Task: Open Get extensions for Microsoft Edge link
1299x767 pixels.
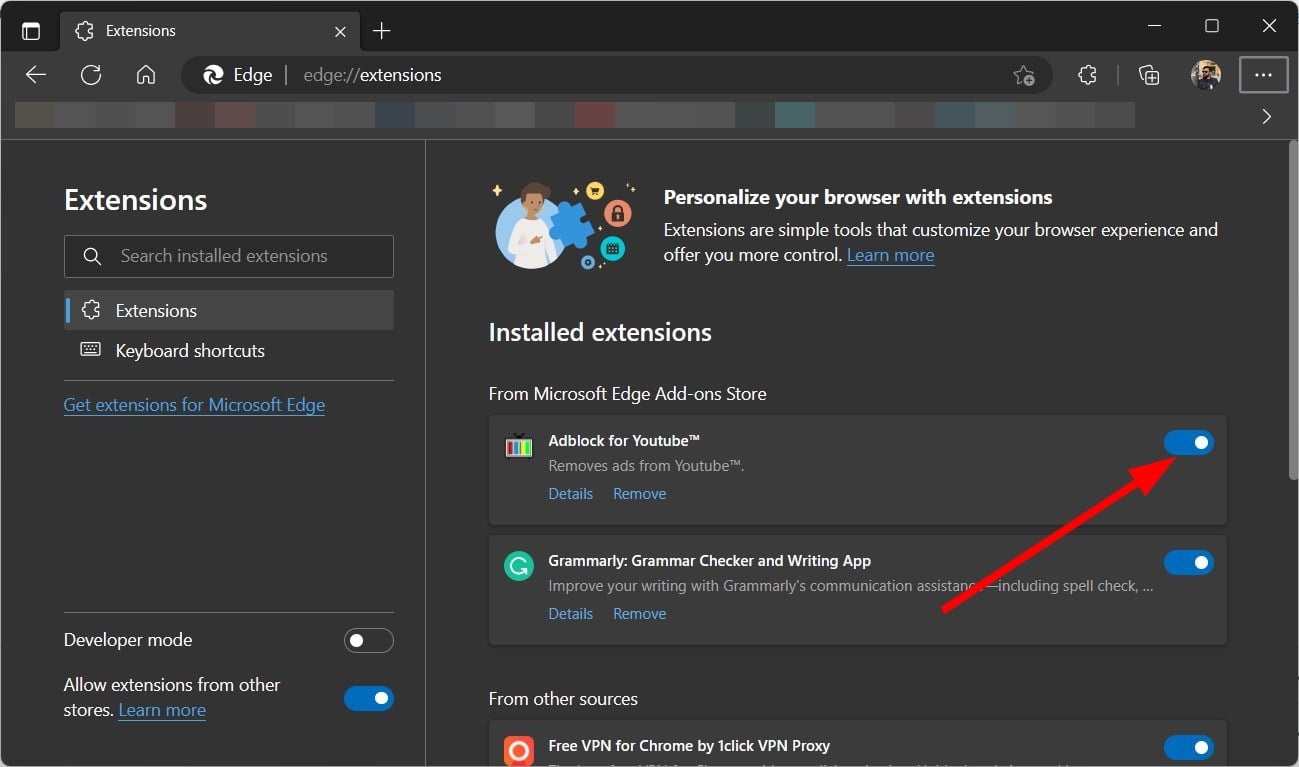Action: tap(194, 405)
